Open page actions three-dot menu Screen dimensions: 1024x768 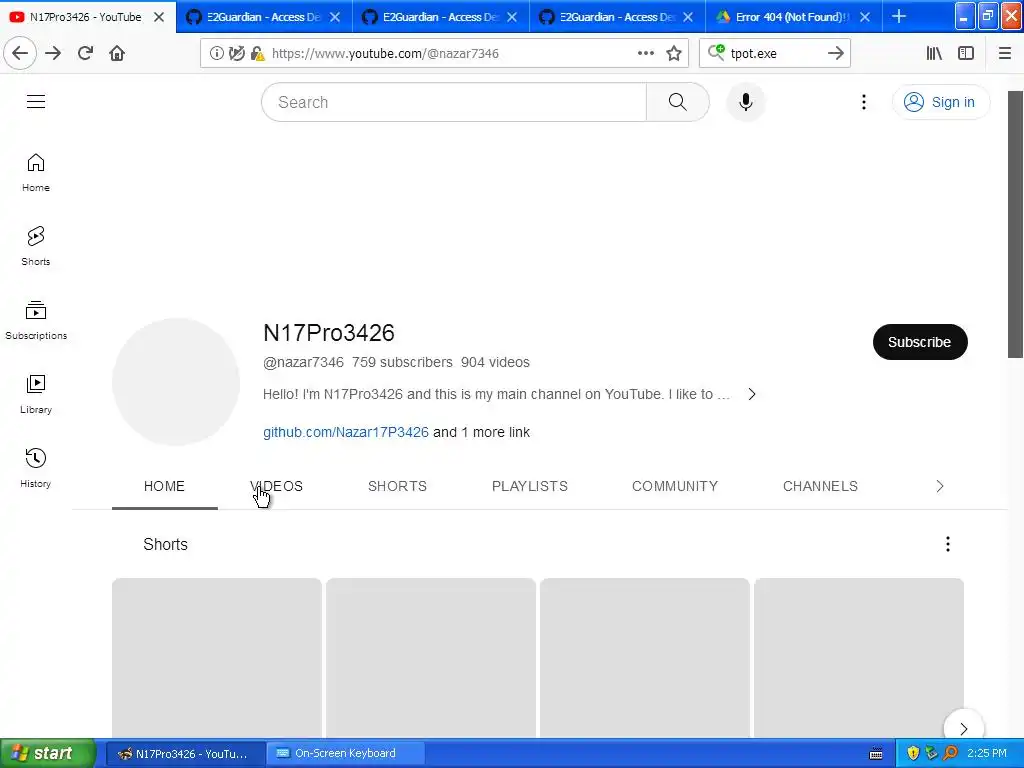(645, 53)
